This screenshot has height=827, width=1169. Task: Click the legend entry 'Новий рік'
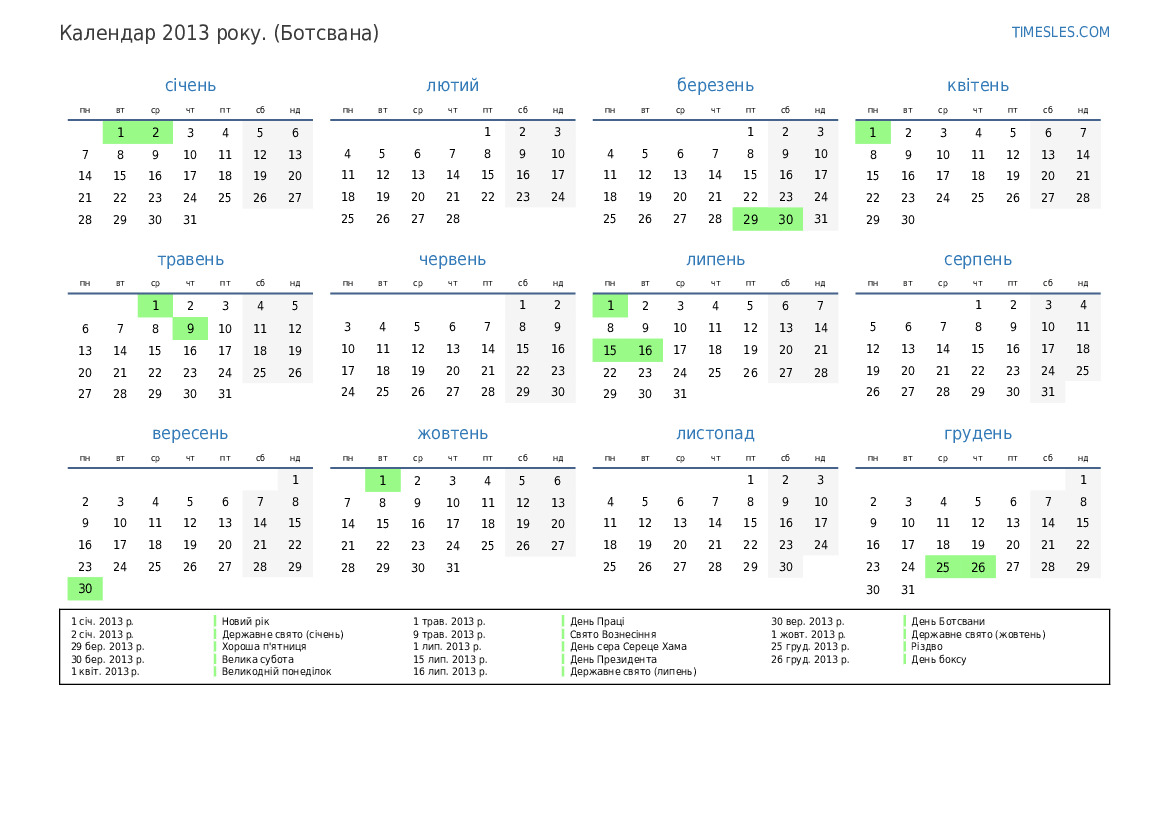coord(245,621)
